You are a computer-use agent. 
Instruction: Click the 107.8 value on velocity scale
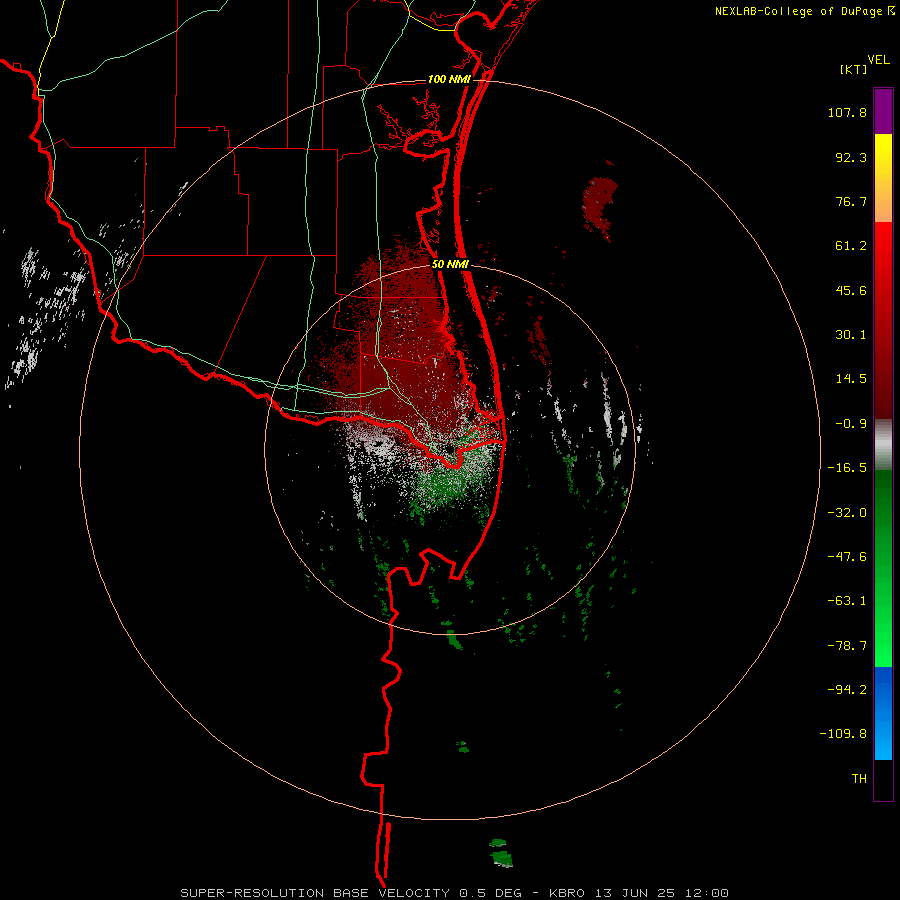tap(847, 112)
